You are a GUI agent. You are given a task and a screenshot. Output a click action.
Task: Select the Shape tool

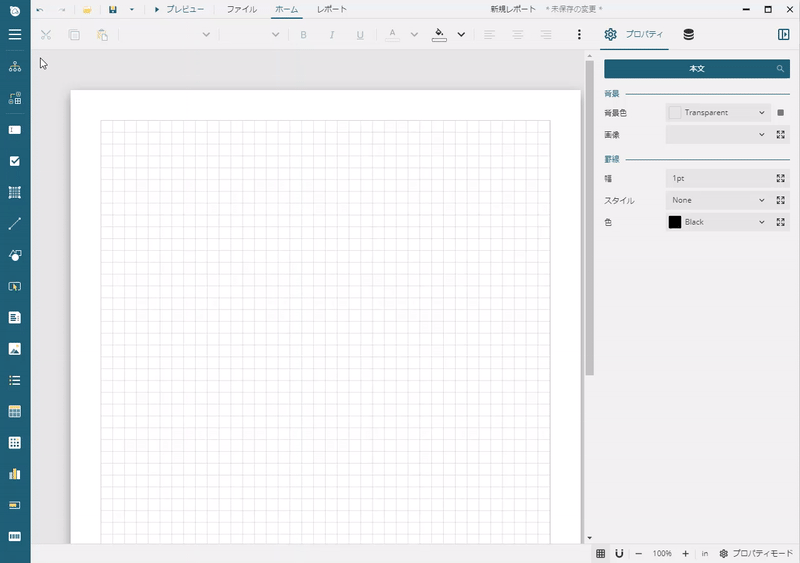[x=15, y=255]
